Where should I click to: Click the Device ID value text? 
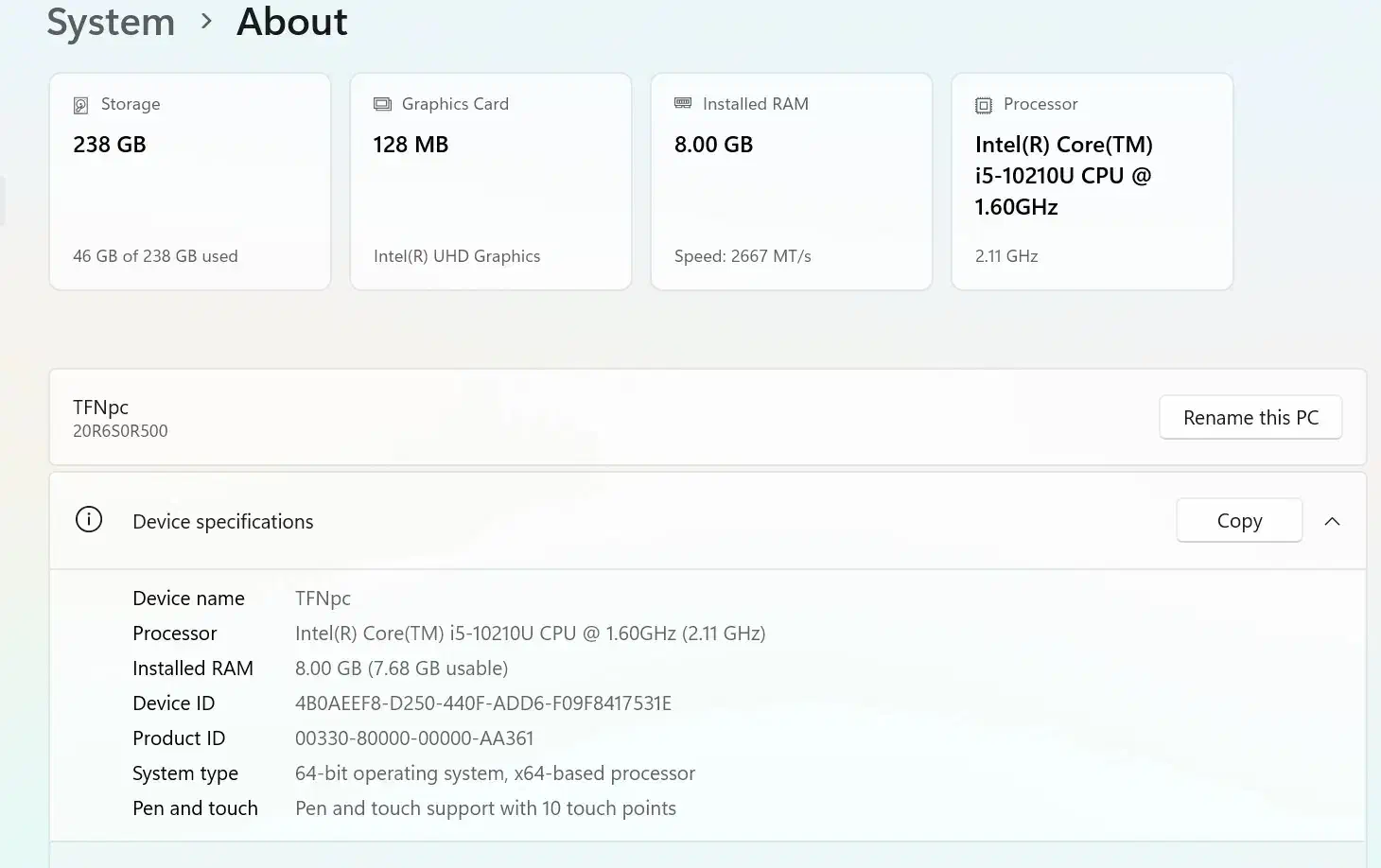coord(482,703)
